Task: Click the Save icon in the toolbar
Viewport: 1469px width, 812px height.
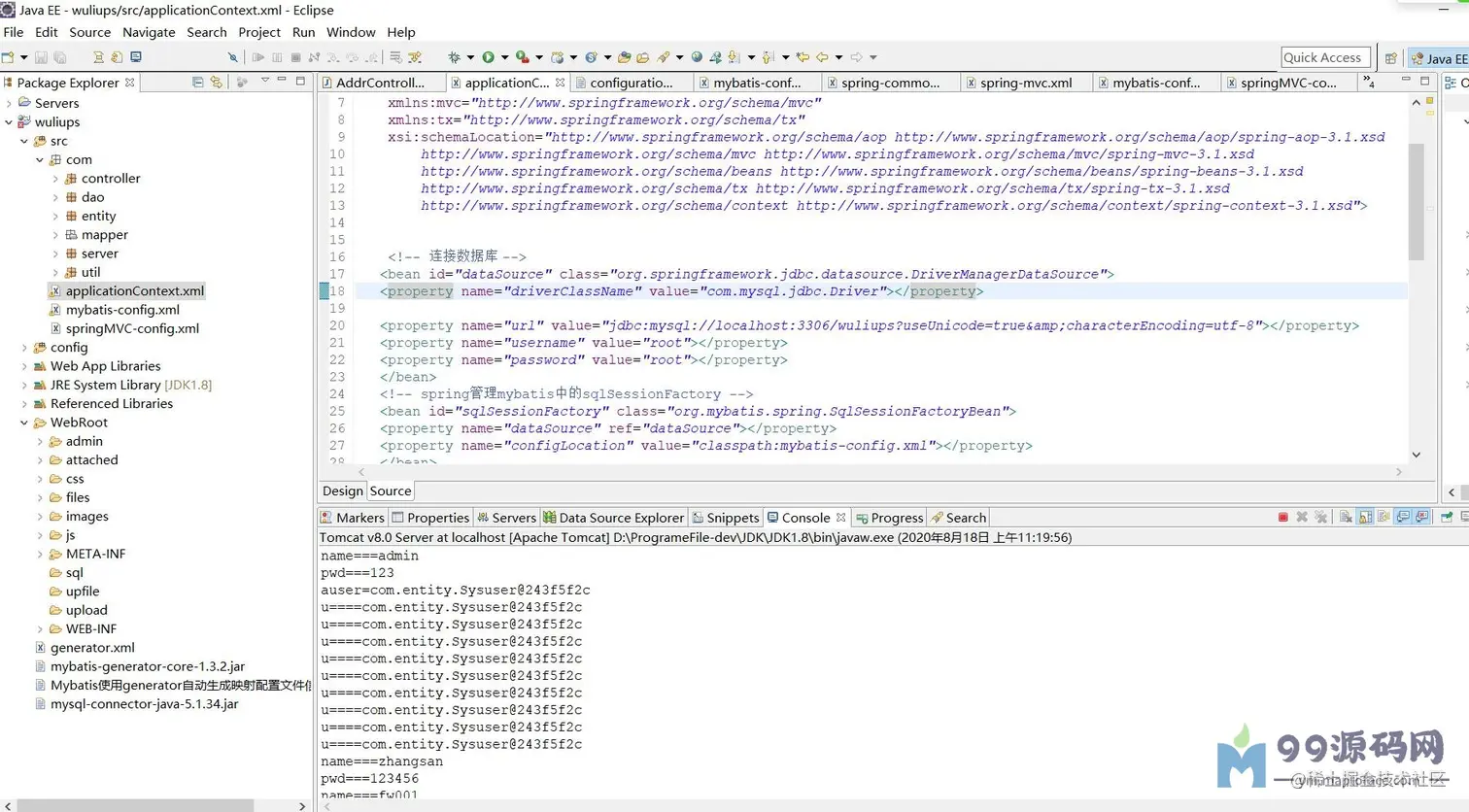Action: tap(41, 57)
